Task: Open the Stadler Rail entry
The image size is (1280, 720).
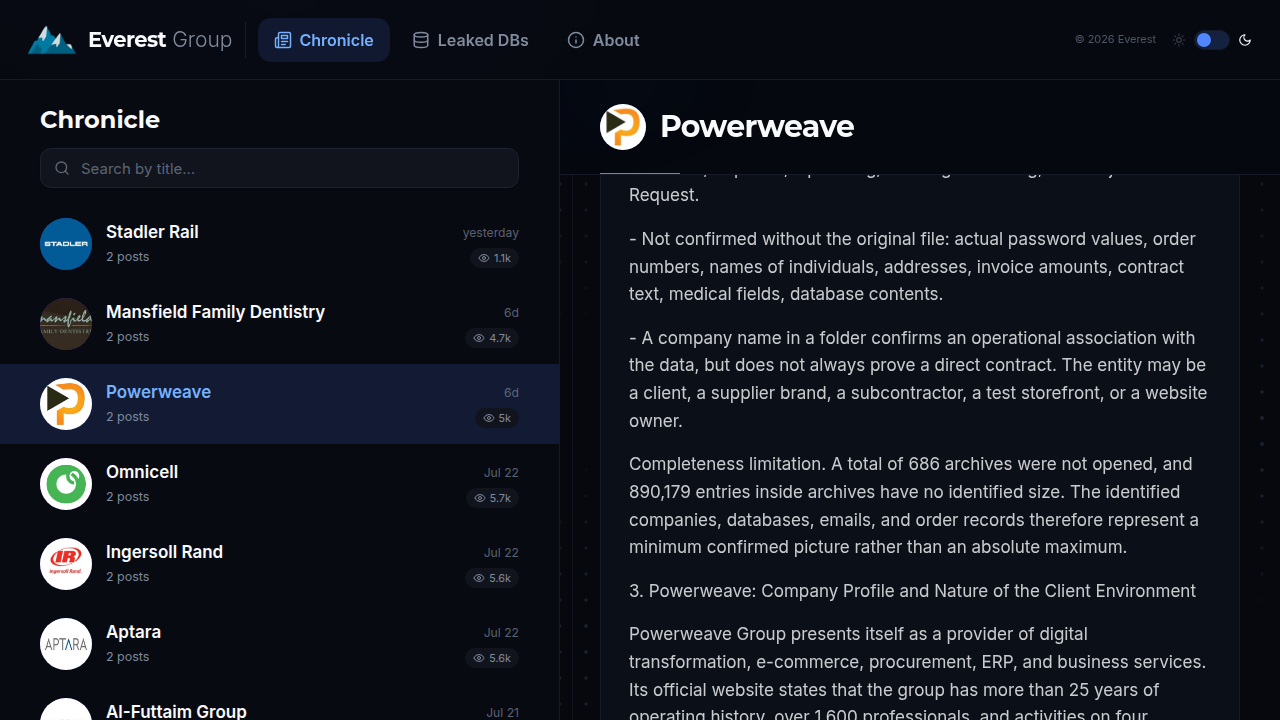Action: pos(280,244)
